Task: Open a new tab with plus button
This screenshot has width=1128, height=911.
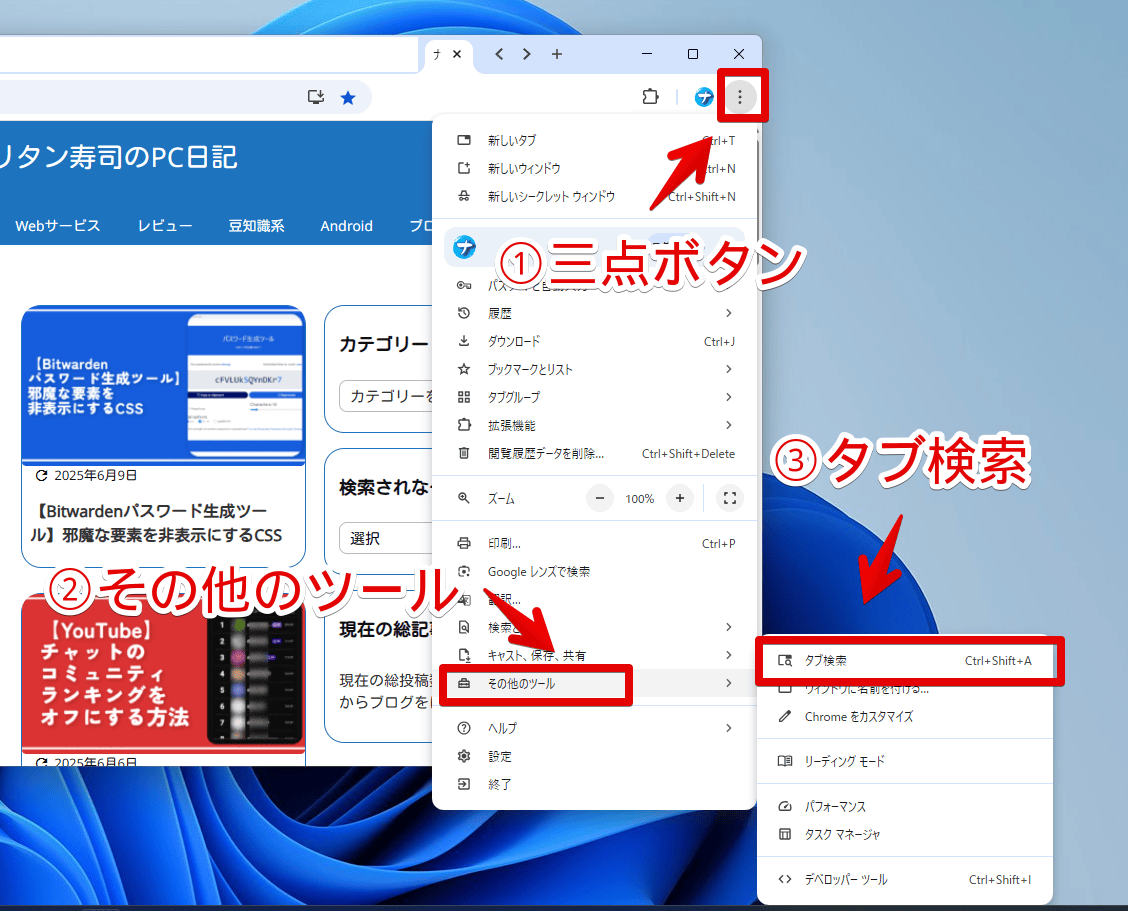Action: point(557,54)
